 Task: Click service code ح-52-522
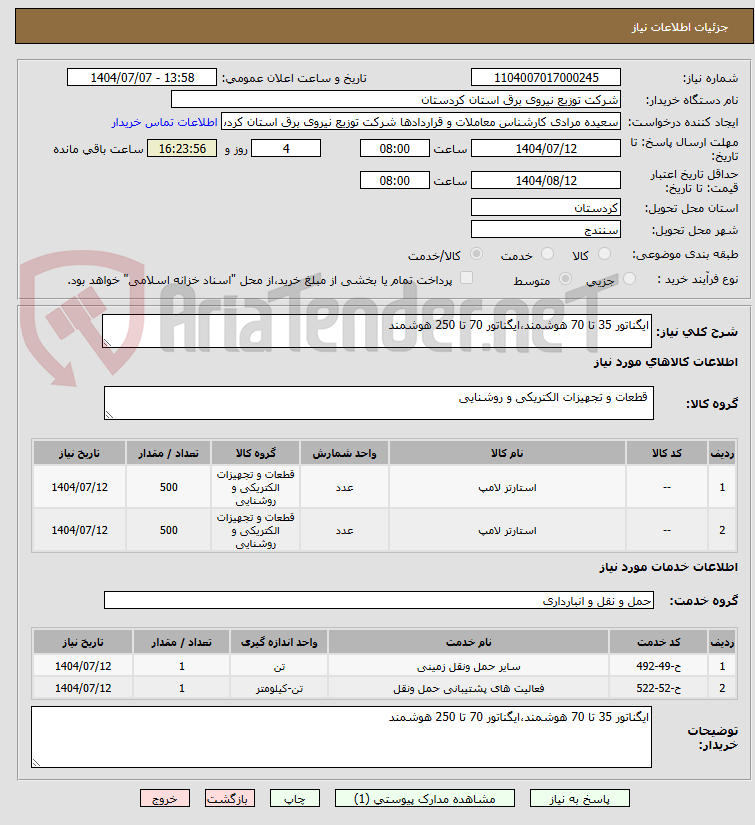[658, 688]
